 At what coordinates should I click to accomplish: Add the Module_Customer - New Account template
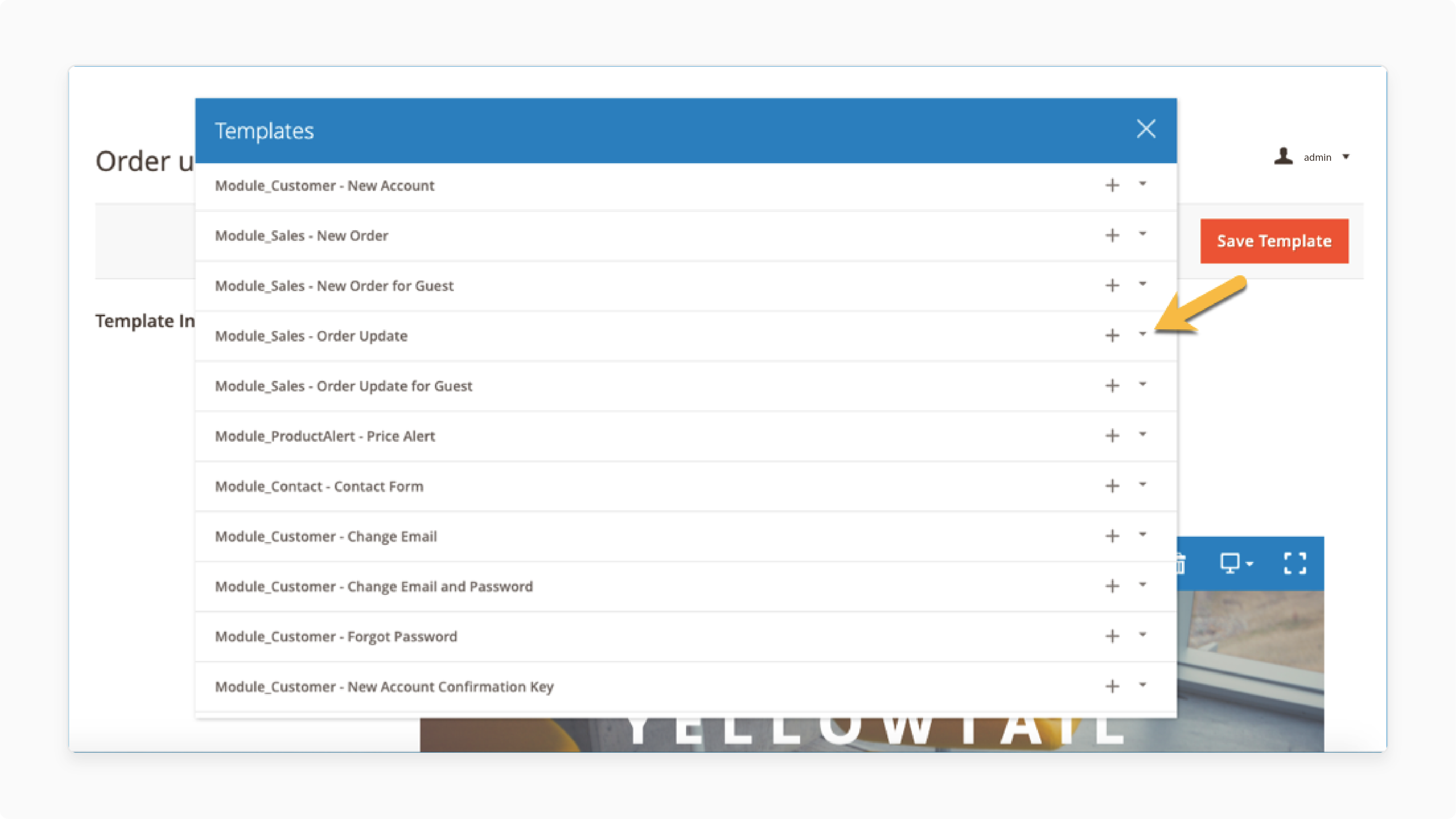pos(1112,185)
